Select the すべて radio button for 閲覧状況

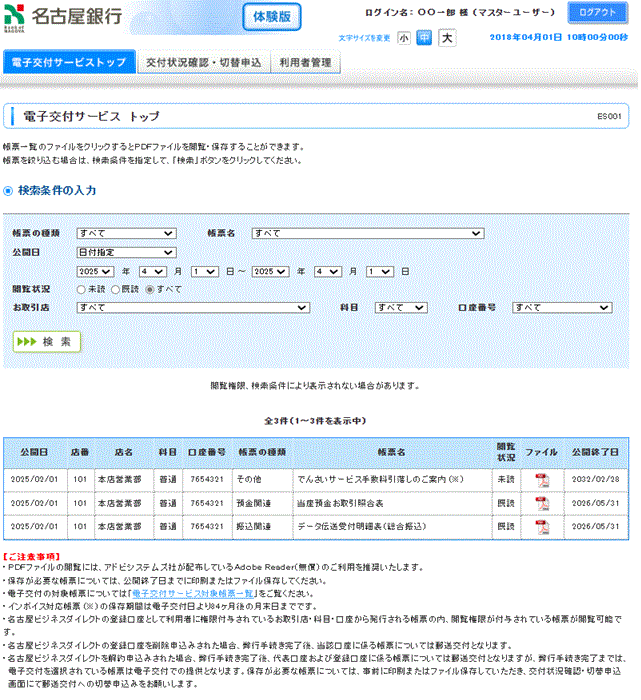click(150, 290)
